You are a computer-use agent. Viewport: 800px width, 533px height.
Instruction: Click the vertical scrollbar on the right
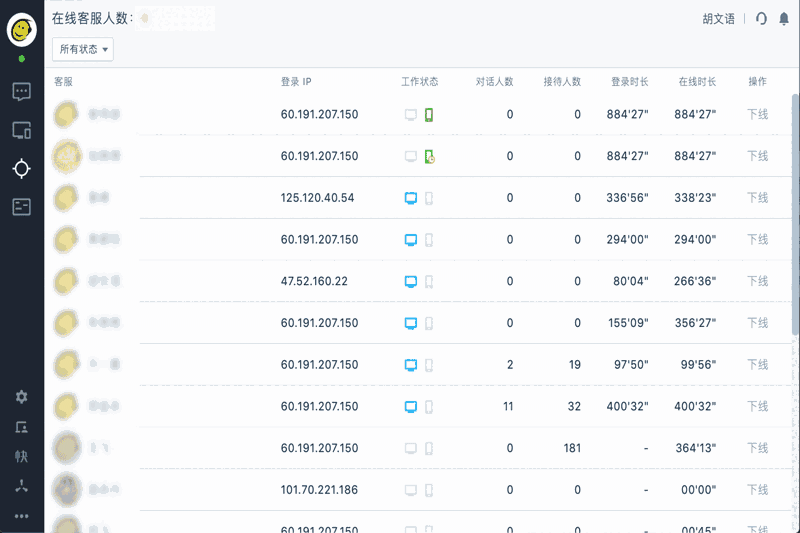tap(795, 220)
